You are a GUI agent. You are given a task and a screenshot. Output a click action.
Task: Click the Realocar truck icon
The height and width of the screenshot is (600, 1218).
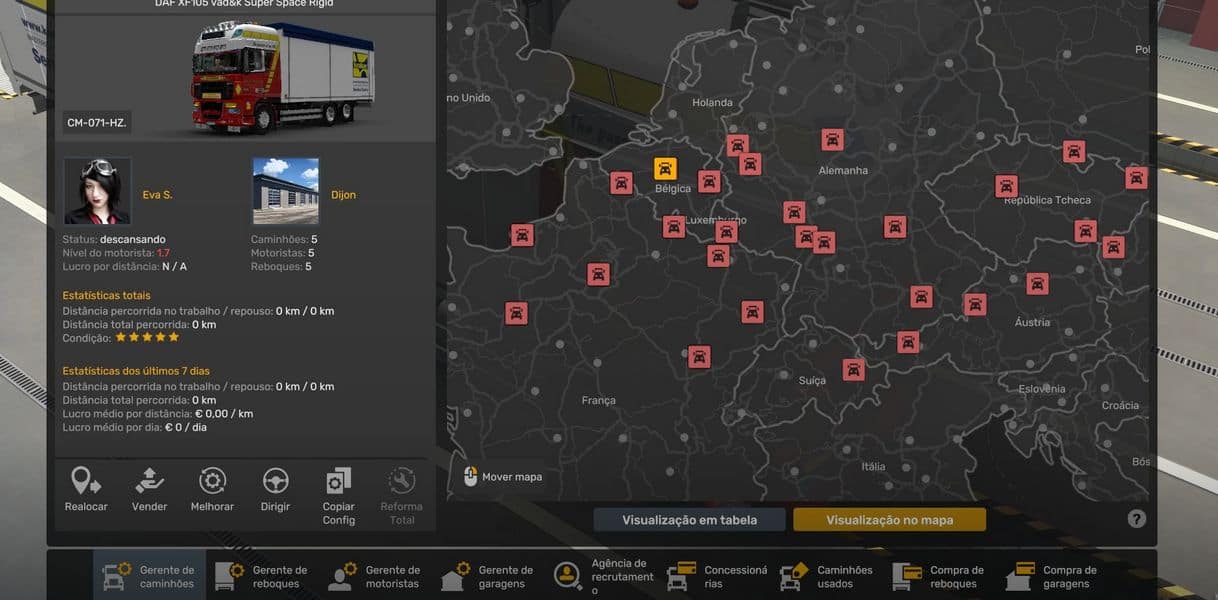pyautogui.click(x=86, y=482)
